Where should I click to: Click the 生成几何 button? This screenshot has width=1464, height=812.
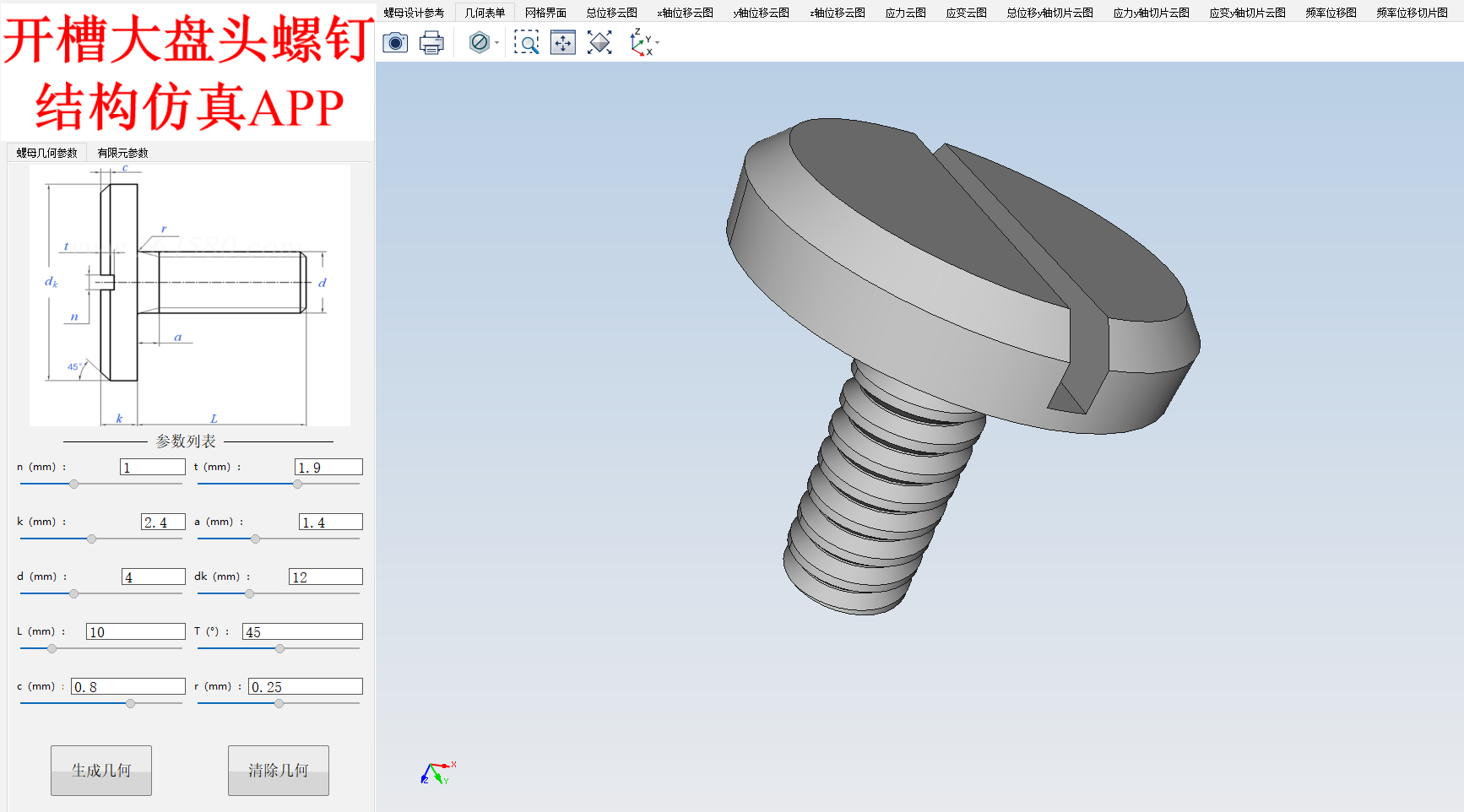tap(101, 770)
